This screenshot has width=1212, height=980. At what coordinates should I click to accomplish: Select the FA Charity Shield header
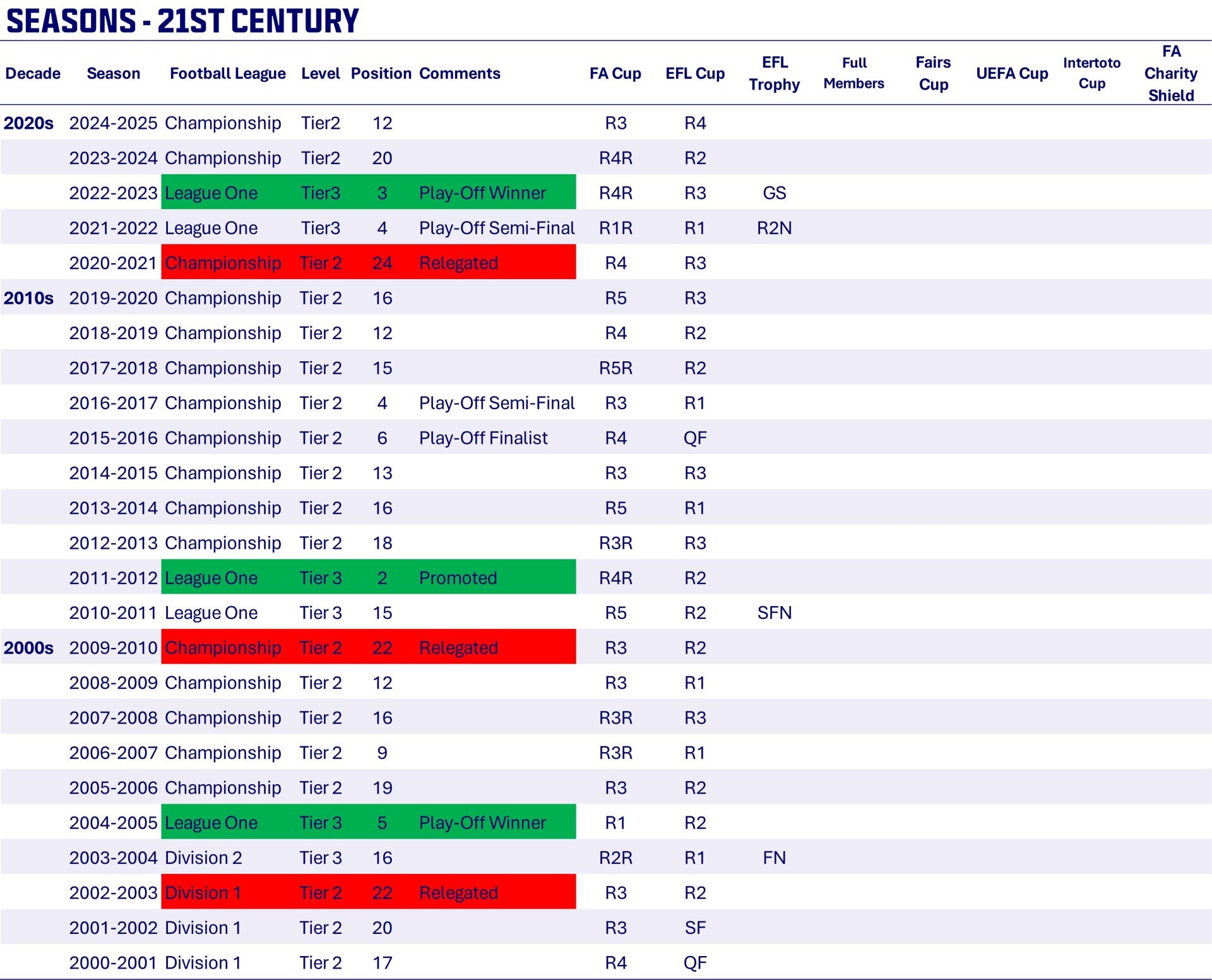[1171, 73]
